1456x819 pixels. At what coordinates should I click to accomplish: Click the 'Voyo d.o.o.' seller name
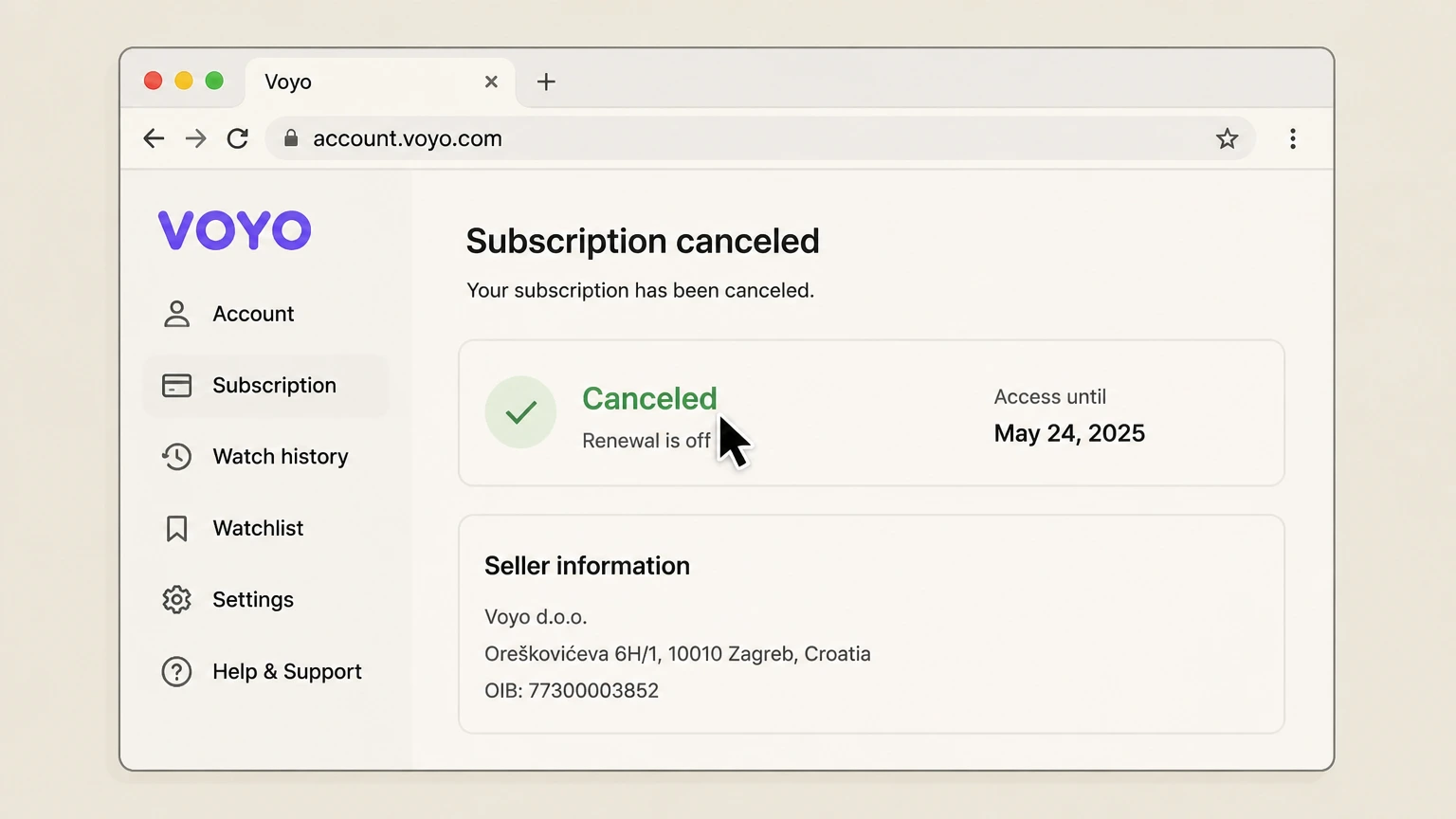[x=536, y=617]
